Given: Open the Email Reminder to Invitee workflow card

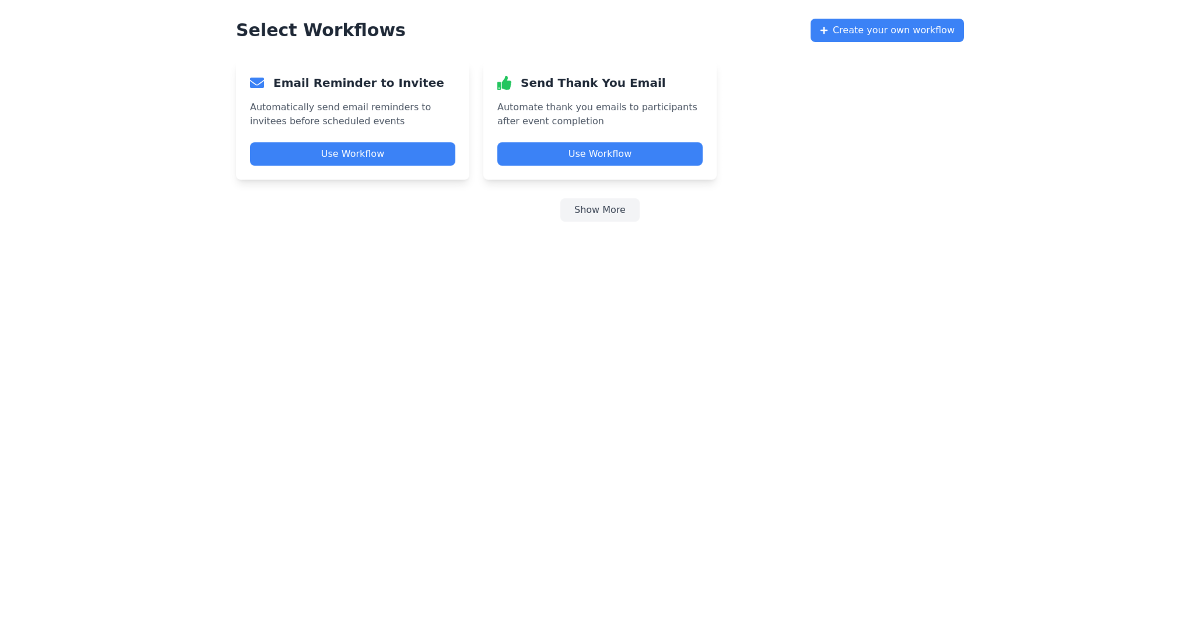Looking at the screenshot, I should [352, 120].
